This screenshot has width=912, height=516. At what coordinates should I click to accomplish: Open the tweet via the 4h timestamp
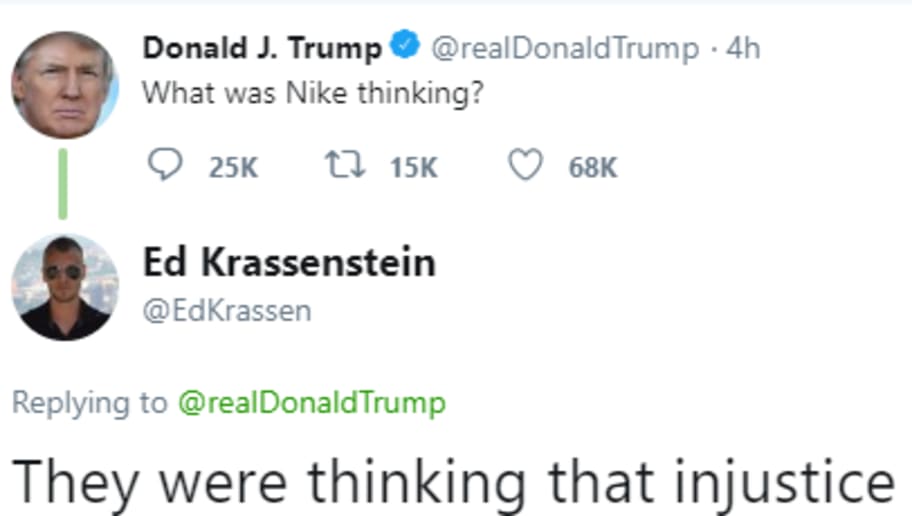pos(743,48)
